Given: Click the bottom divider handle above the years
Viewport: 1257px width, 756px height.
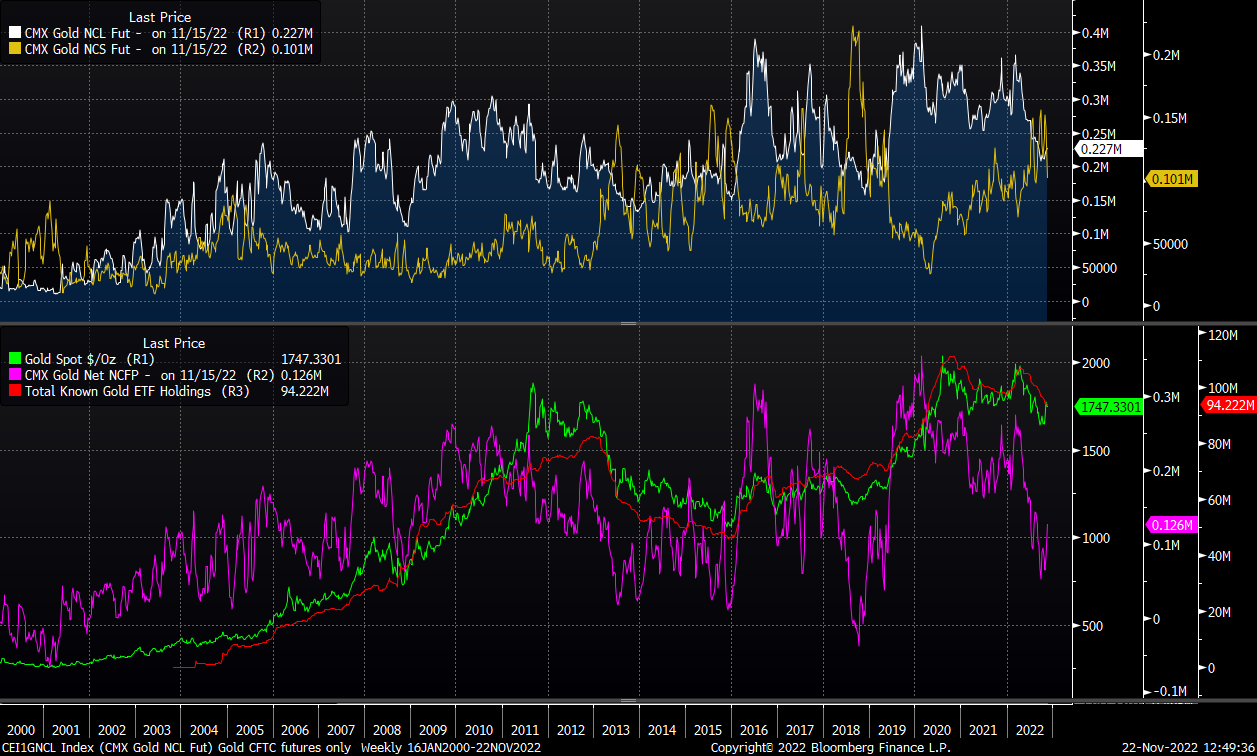Looking at the screenshot, I should (628, 701).
